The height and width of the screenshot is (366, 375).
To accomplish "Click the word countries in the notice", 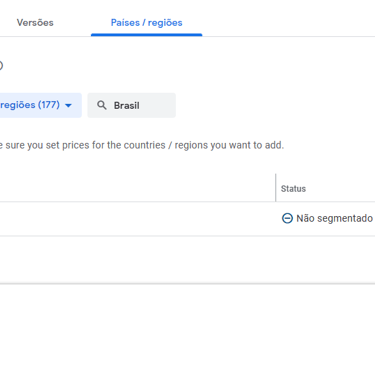I will coord(145,145).
